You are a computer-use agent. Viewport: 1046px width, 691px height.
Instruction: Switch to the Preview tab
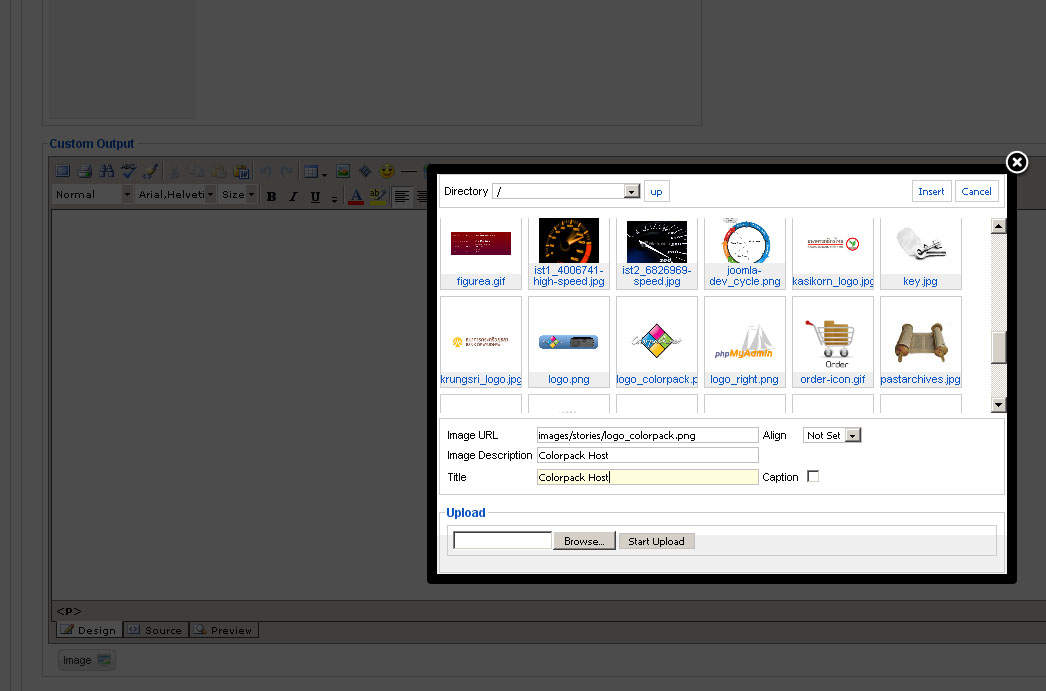[223, 630]
